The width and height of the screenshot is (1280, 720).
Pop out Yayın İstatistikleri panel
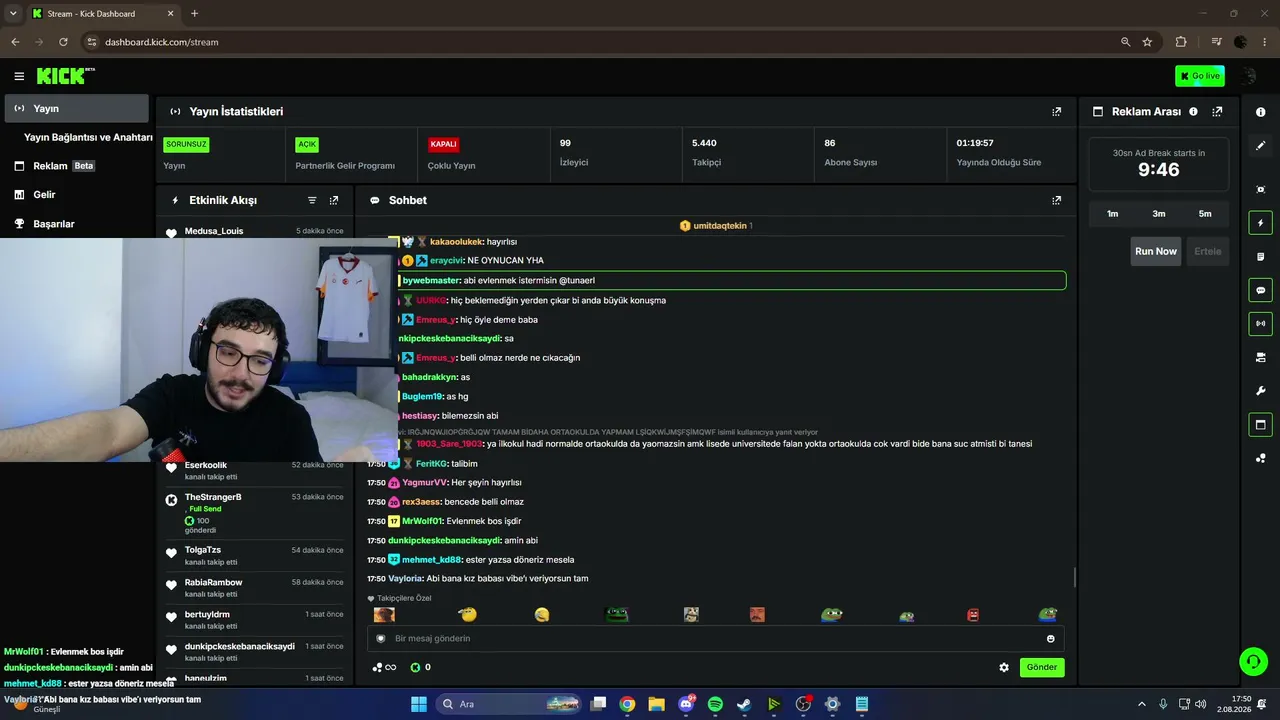[x=1057, y=112]
